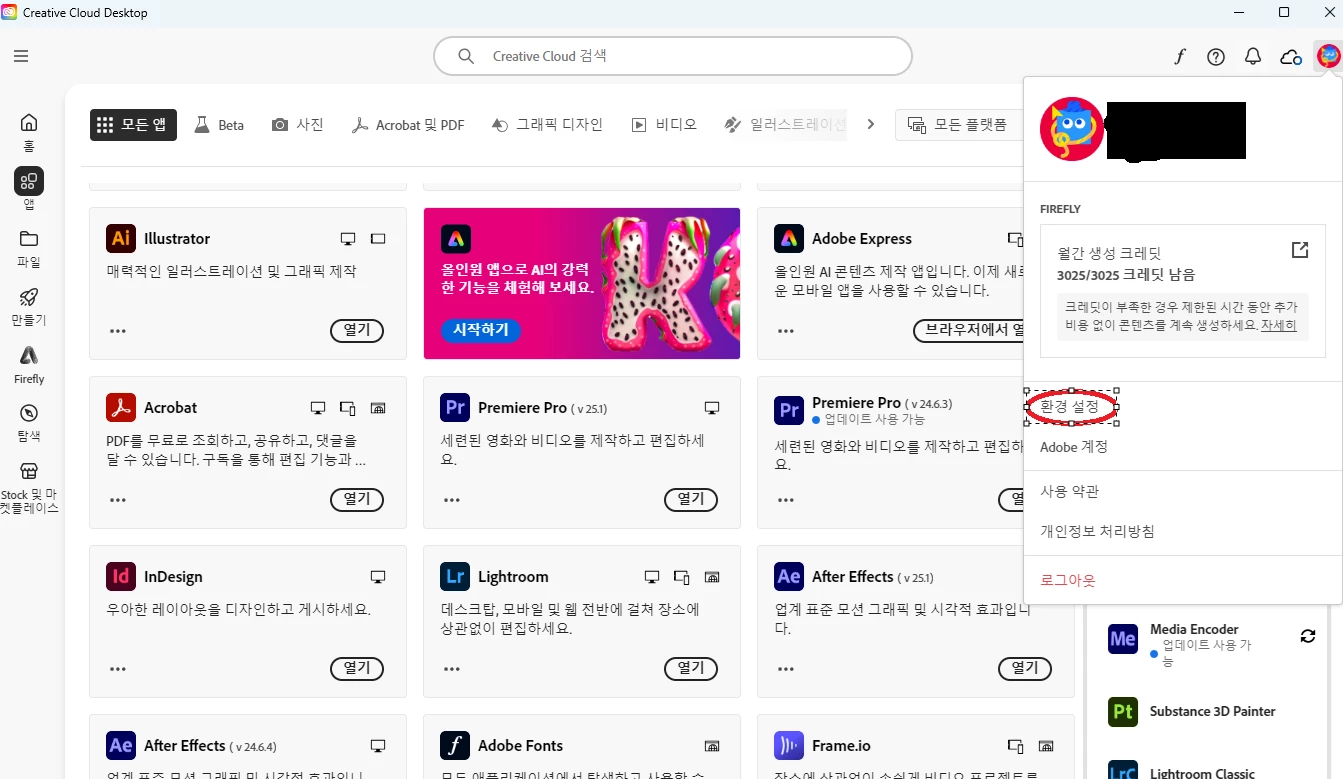Click the After Effects v25.1 app icon
The width and height of the screenshot is (1343, 779).
tap(789, 577)
